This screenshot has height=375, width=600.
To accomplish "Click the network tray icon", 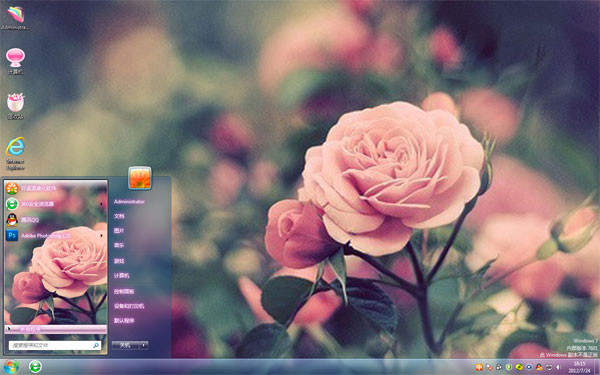I will click(549, 367).
